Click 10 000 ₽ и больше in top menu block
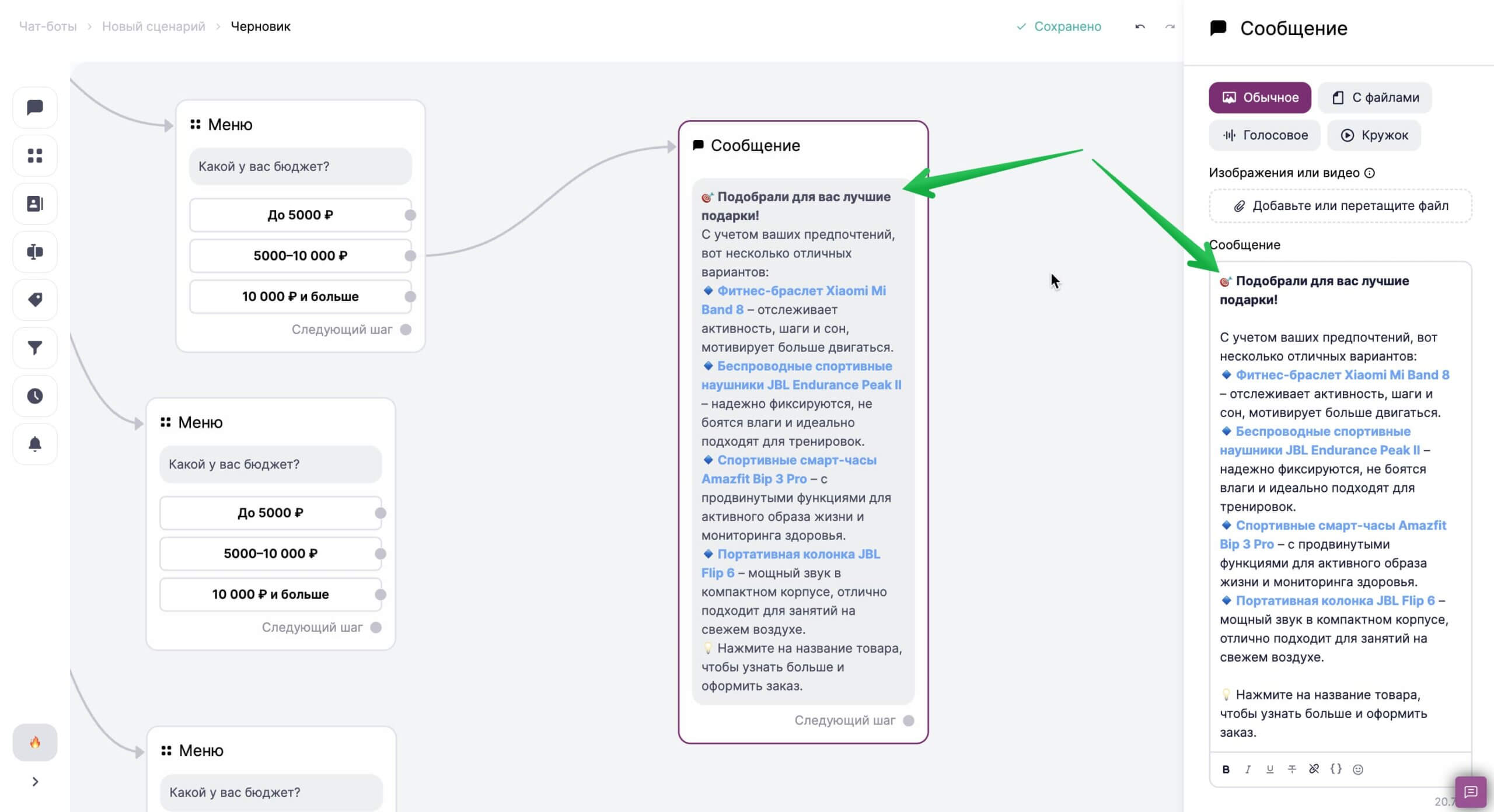This screenshot has width=1494, height=812. point(300,296)
